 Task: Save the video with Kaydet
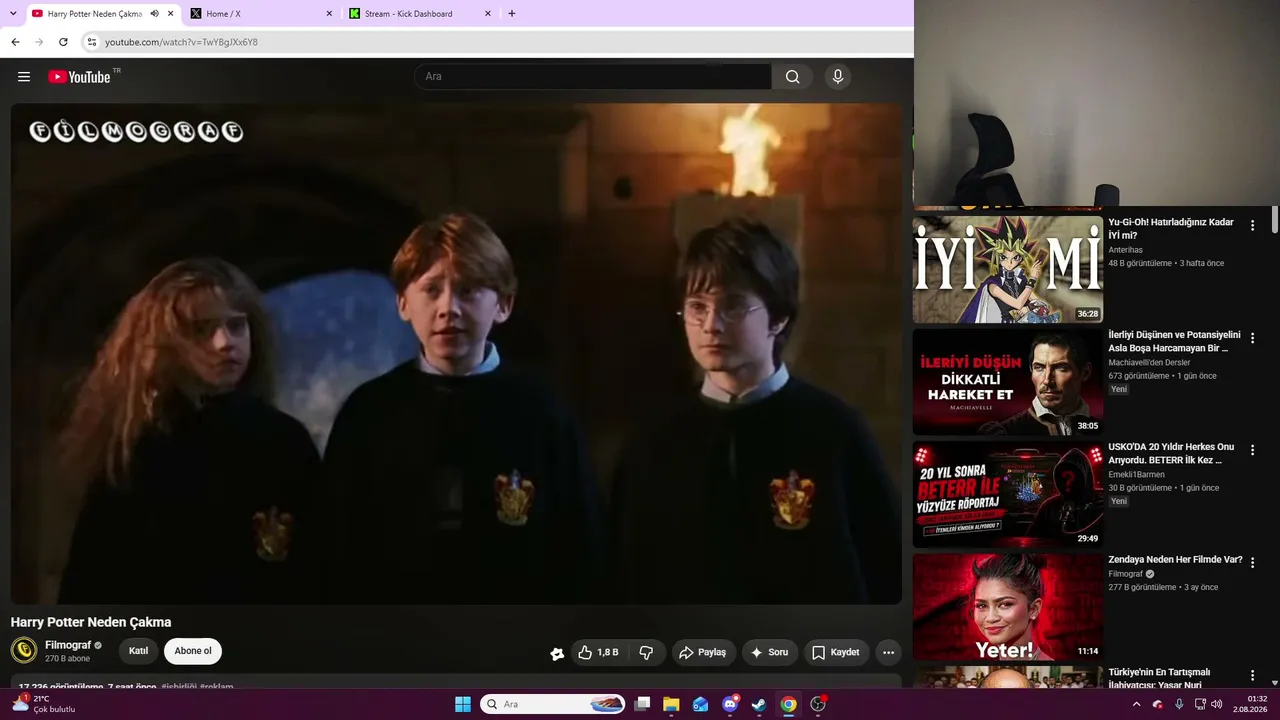pyautogui.click(x=836, y=652)
